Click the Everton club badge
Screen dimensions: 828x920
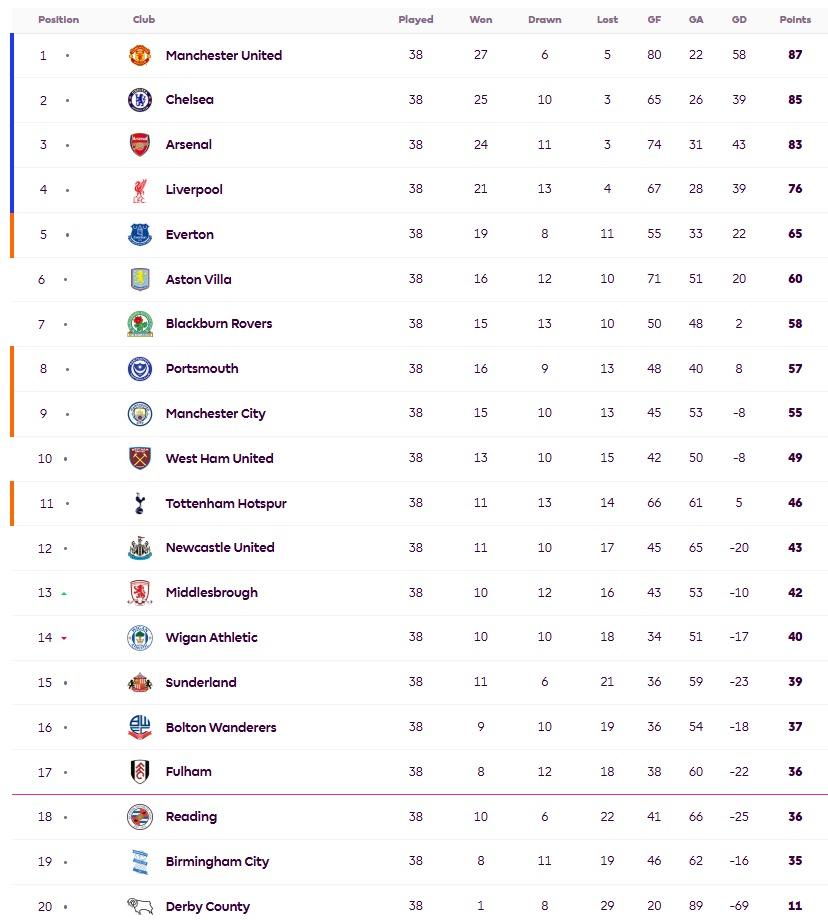139,234
